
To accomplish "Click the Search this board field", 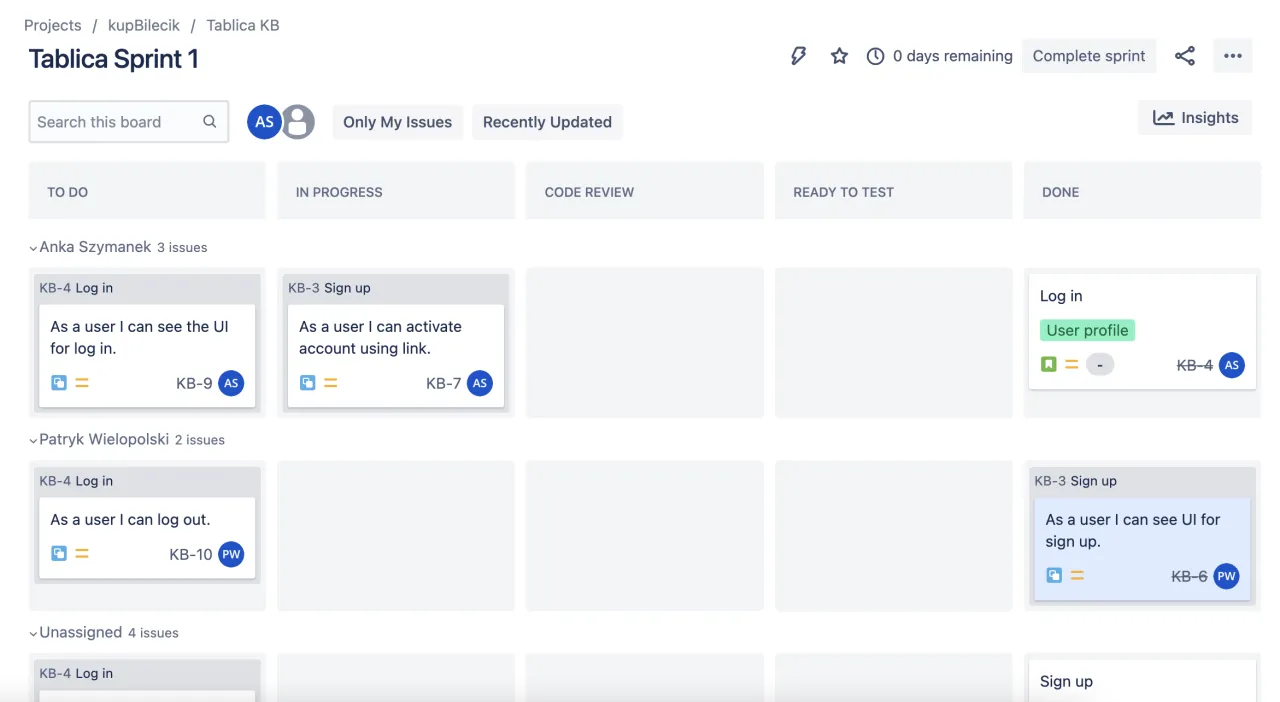I will point(118,122).
